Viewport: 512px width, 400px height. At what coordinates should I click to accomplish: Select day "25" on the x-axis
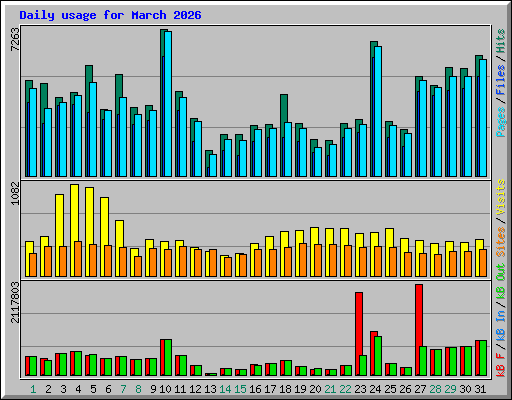[390, 389]
